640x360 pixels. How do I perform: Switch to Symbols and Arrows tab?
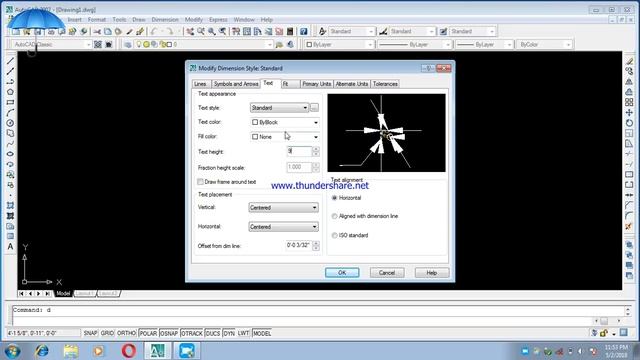(x=236, y=84)
